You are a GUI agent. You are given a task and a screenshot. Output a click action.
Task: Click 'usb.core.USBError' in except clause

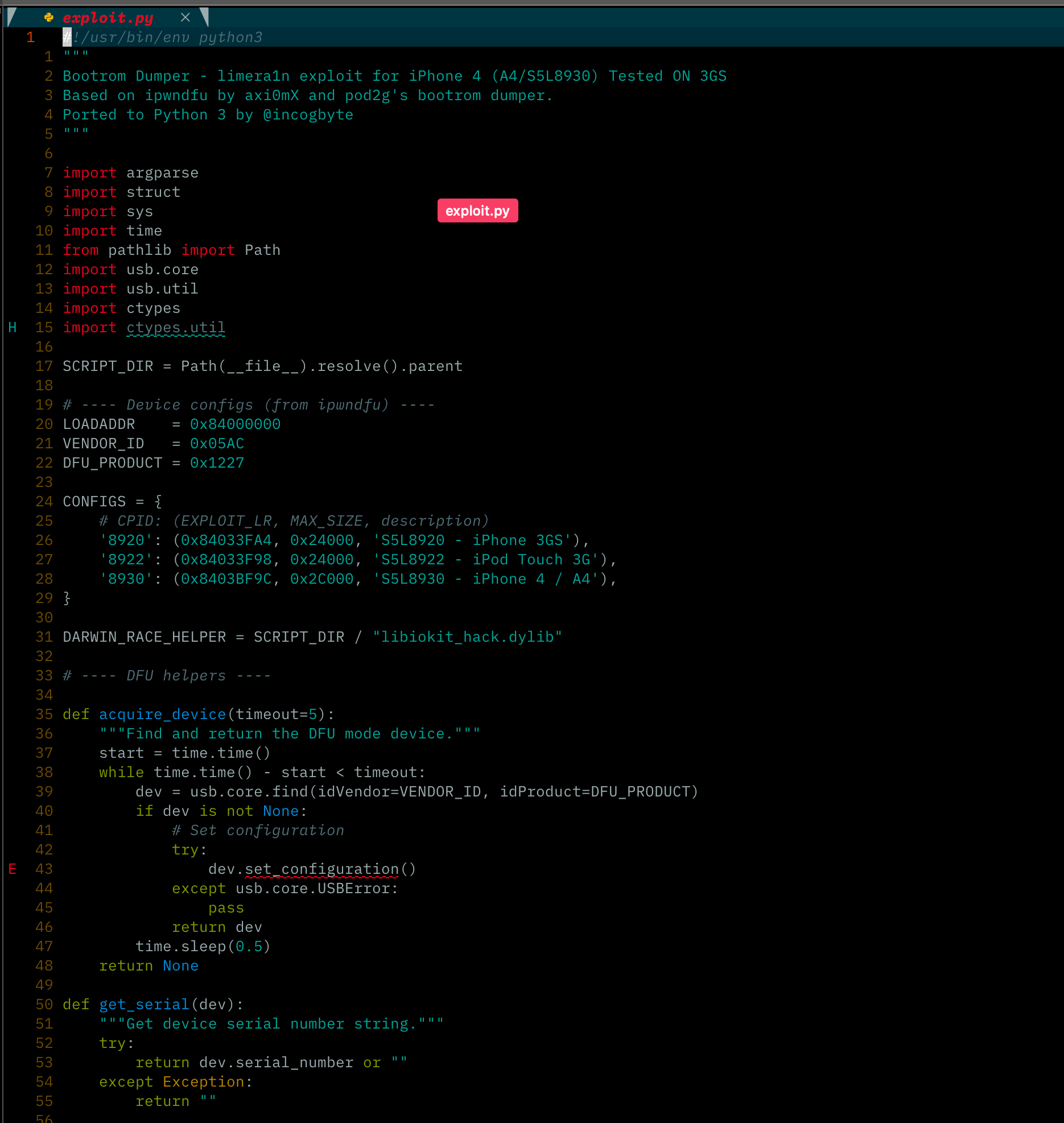point(312,889)
